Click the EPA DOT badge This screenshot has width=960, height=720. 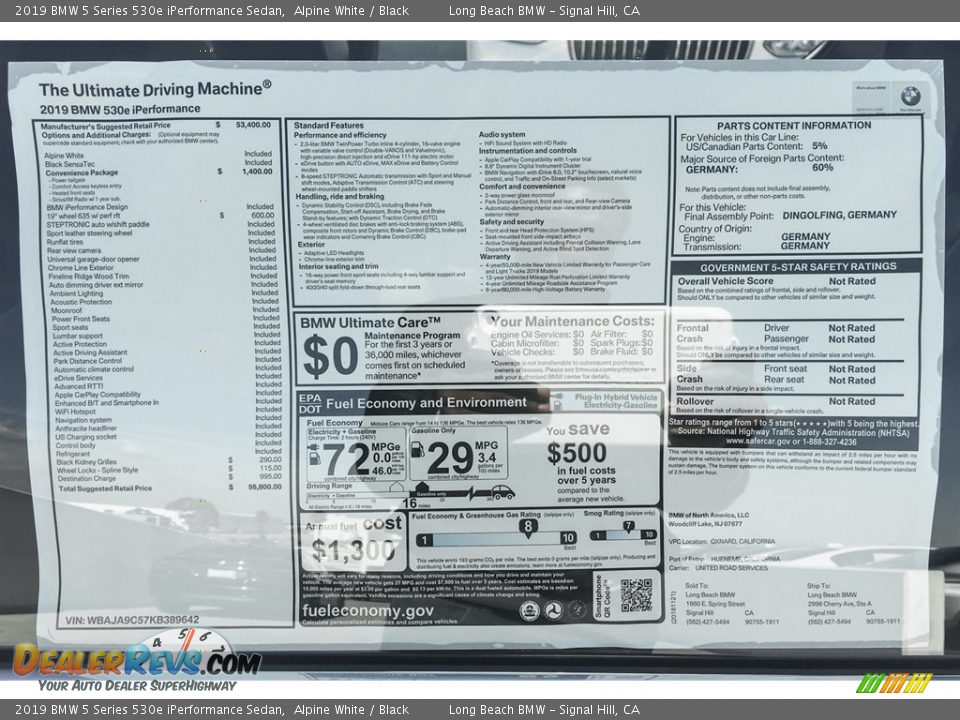(310, 403)
